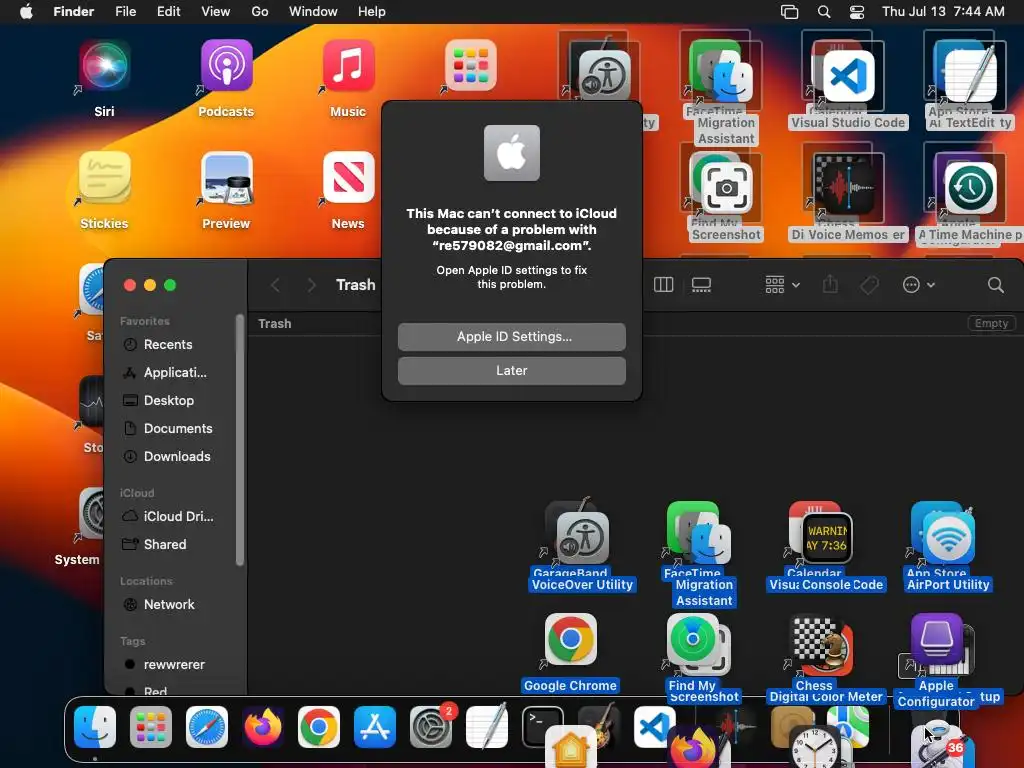Select the Time Machine desktop icon
Image resolution: width=1024 pixels, height=768 pixels.
(x=970, y=189)
